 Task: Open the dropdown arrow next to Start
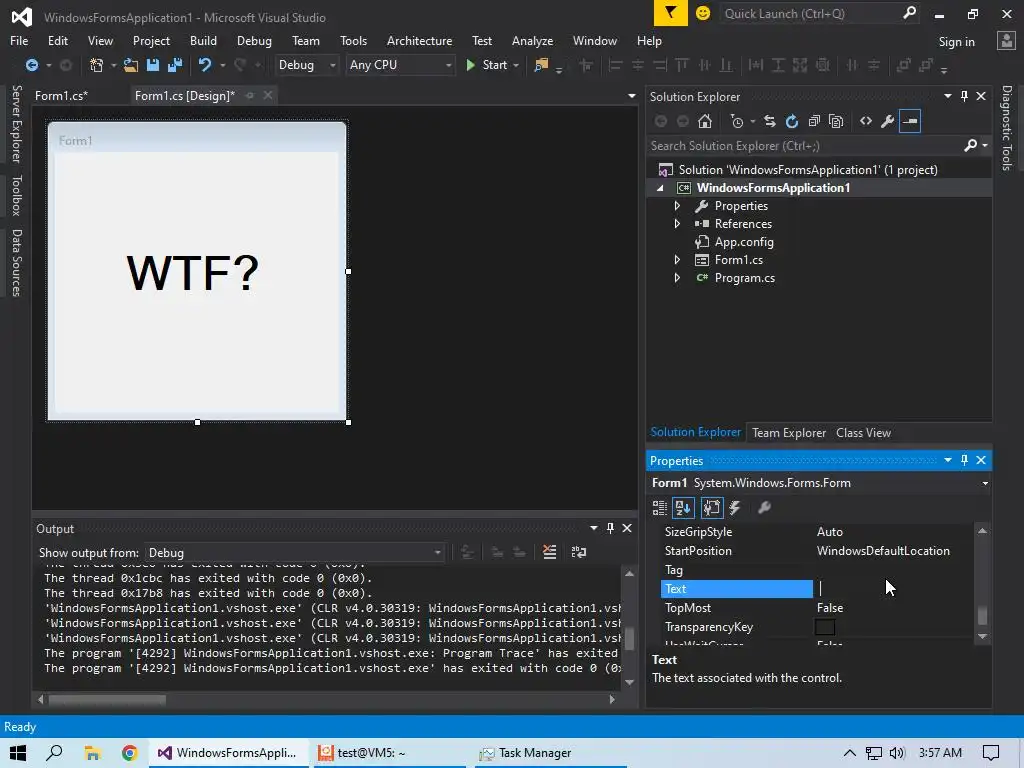pos(516,65)
